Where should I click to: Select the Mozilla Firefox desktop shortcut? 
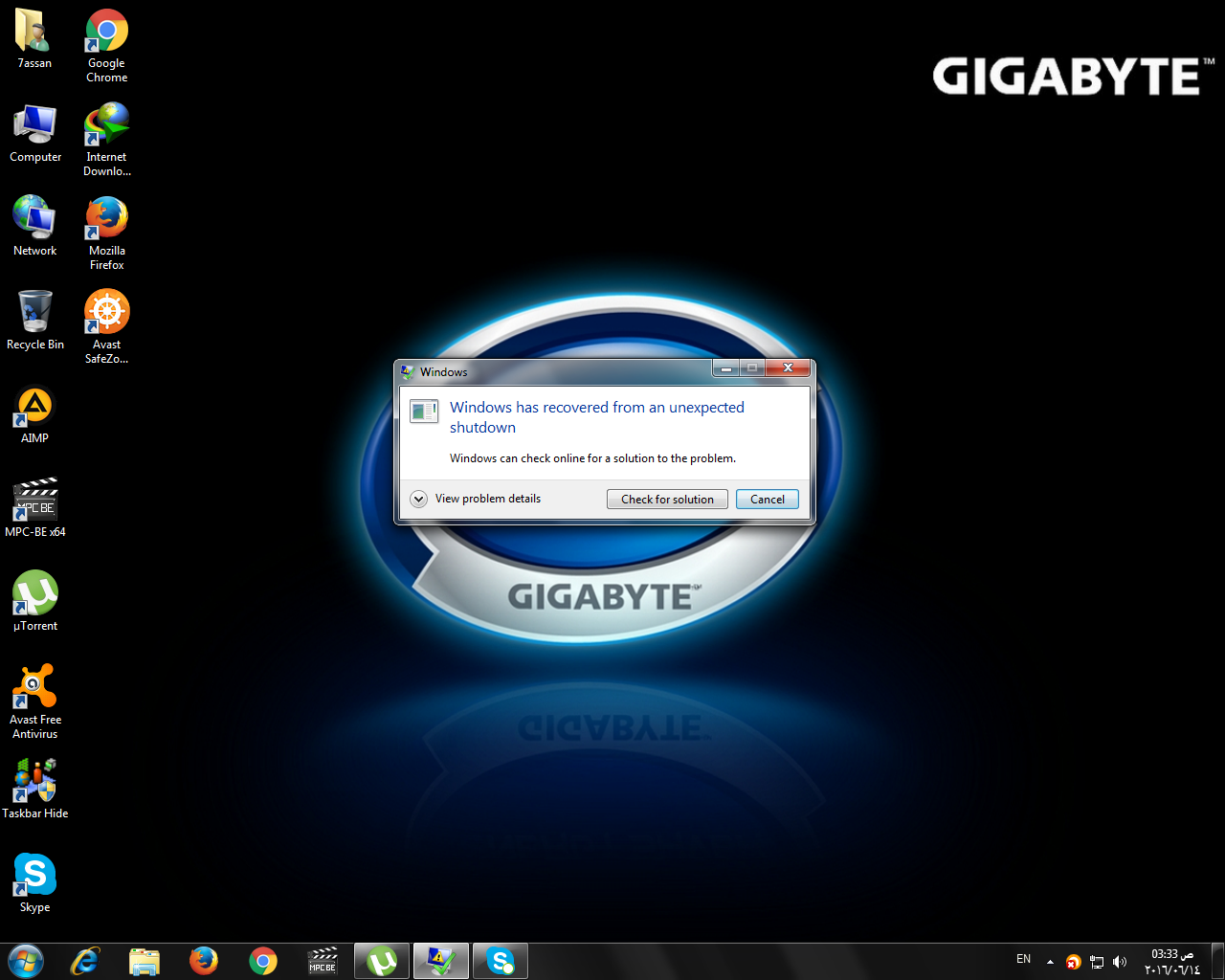106,233
